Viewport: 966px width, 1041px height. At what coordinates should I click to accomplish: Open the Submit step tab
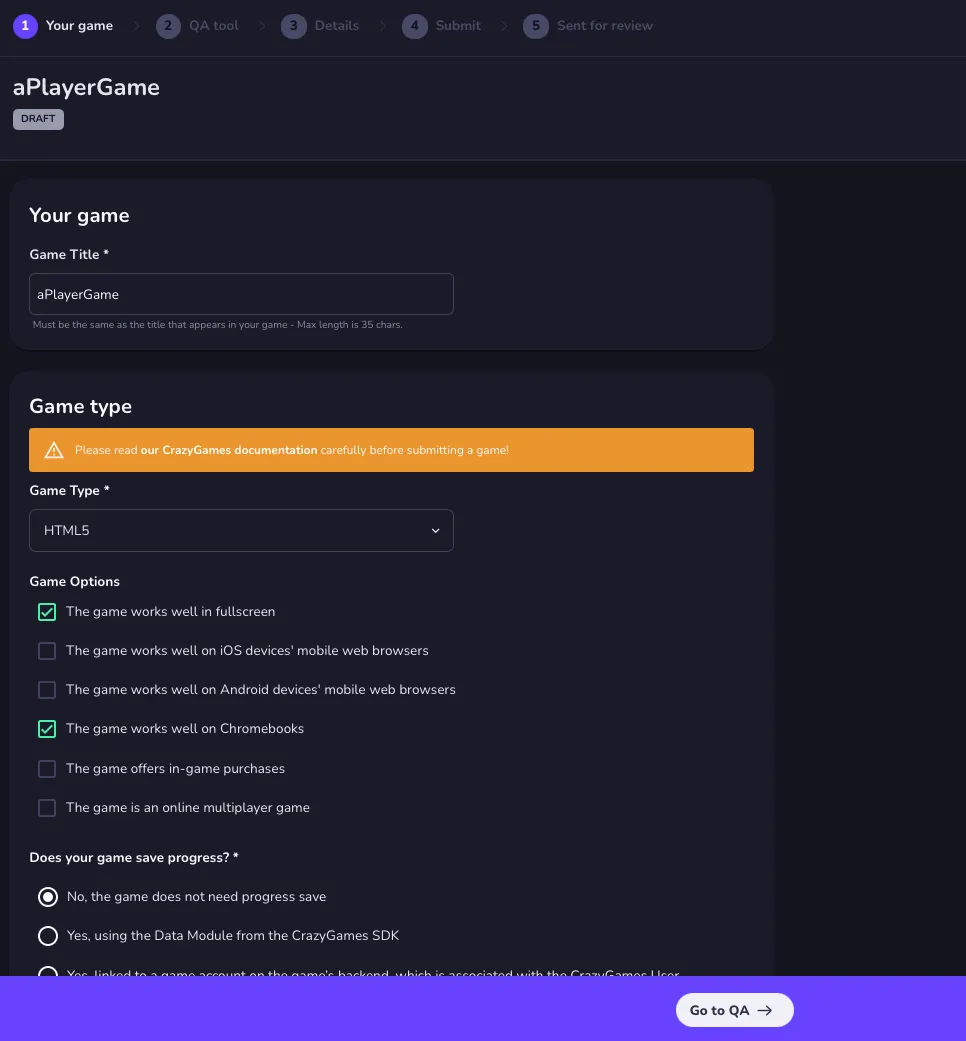click(x=442, y=26)
